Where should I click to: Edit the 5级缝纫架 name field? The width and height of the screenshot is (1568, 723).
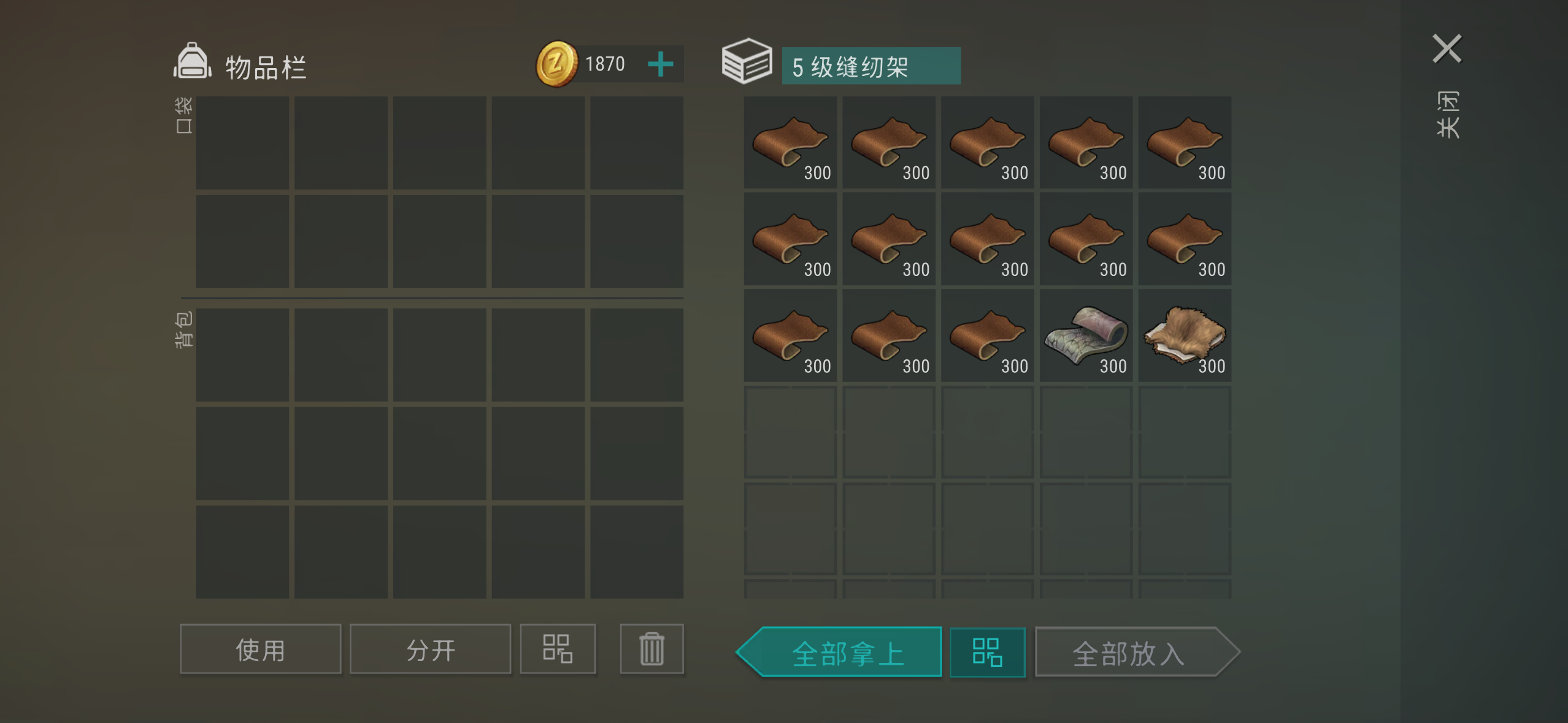click(x=871, y=66)
